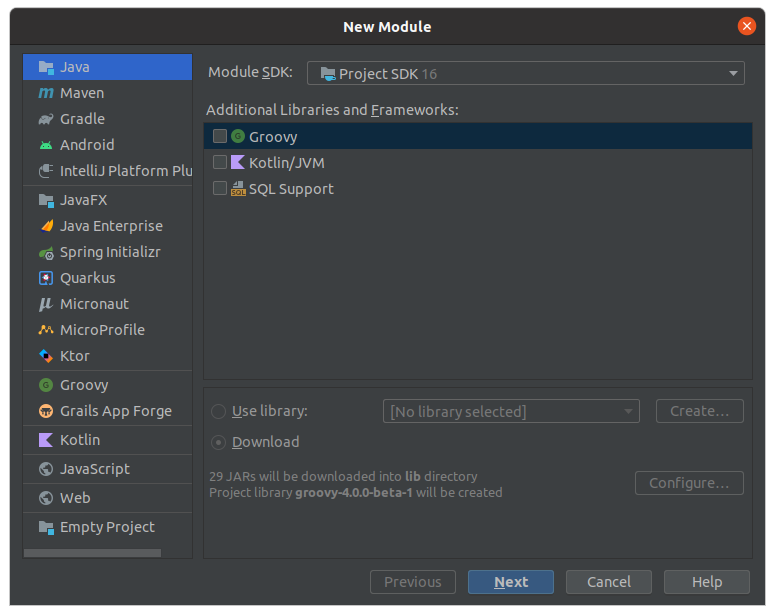
Task: Click the Spring Initializr leaf icon
Action: point(46,253)
